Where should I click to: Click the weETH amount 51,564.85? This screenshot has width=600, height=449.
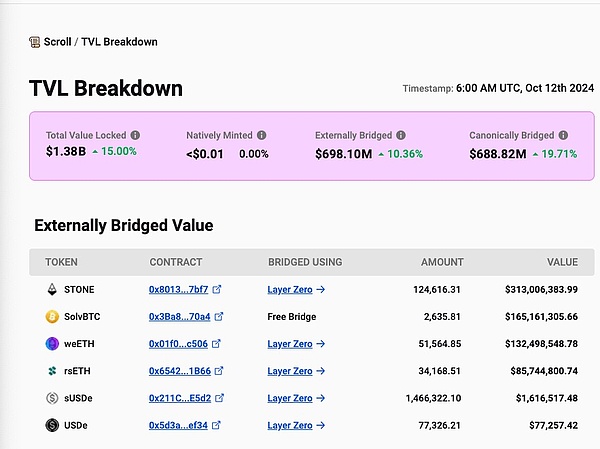point(440,344)
